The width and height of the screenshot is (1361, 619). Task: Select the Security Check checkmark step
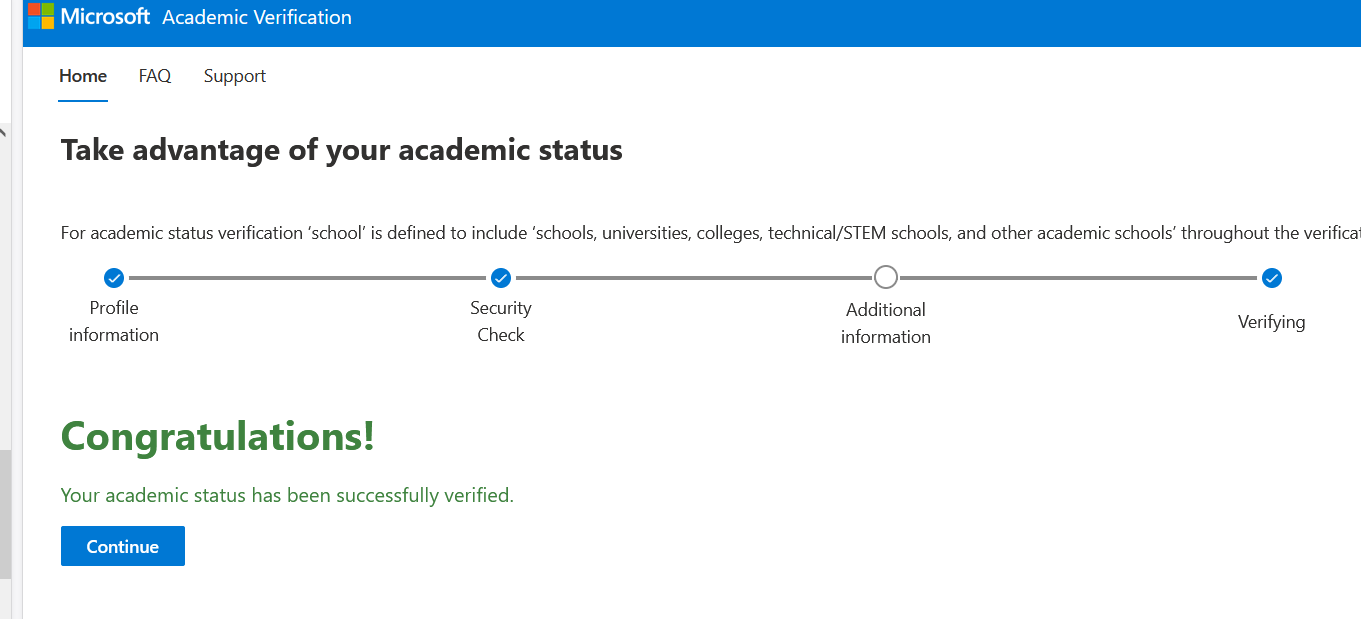click(501, 278)
